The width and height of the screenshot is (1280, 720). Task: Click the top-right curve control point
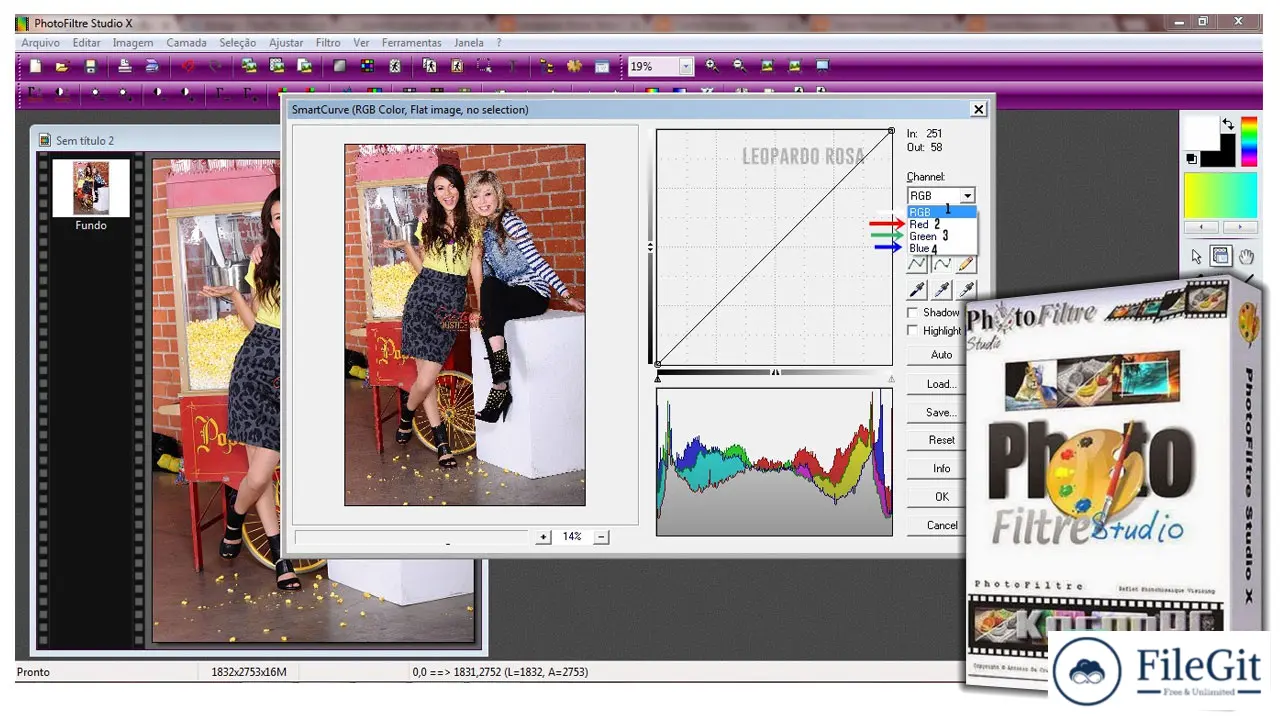(x=891, y=130)
